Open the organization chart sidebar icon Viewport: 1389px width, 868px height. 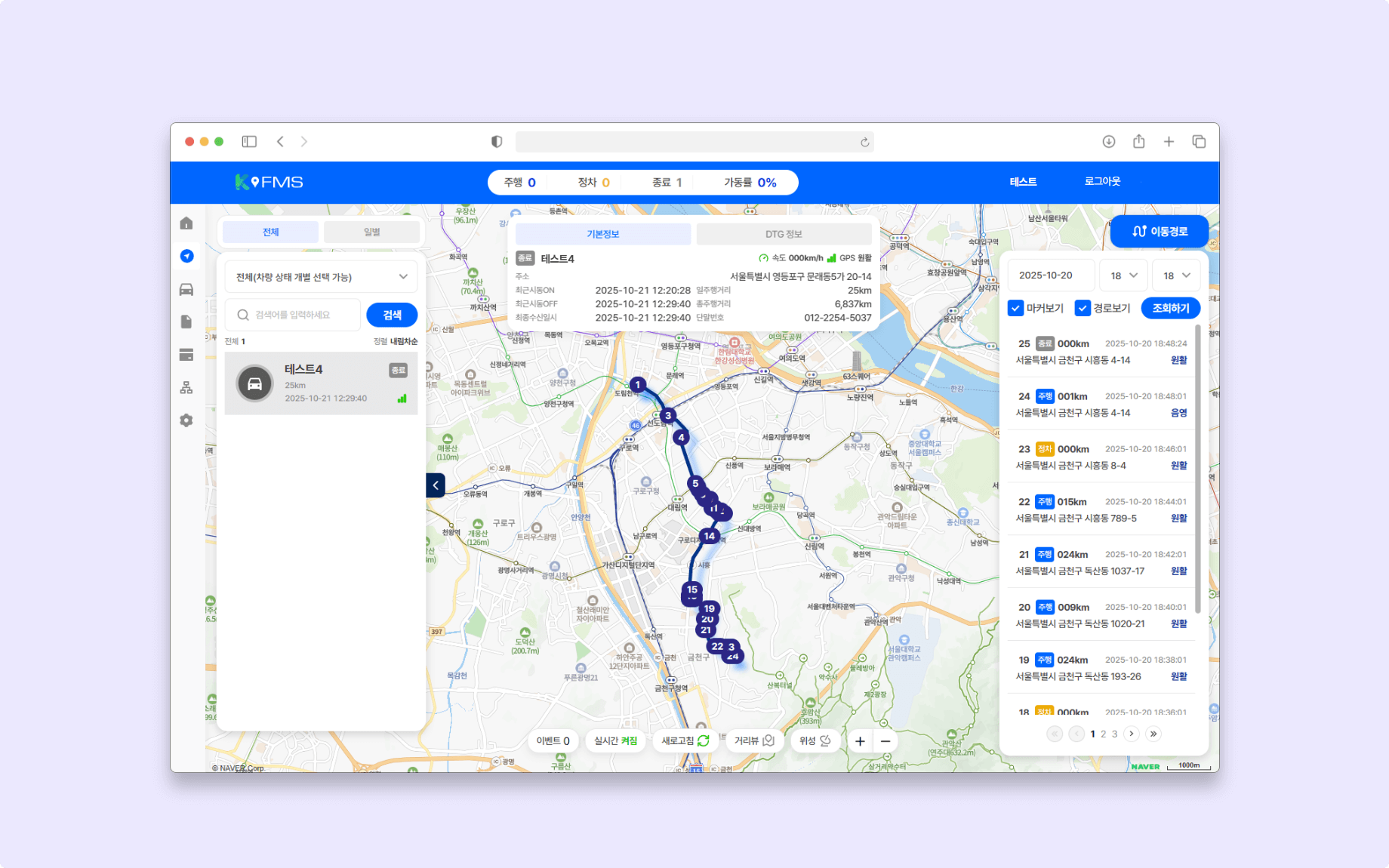[x=186, y=387]
